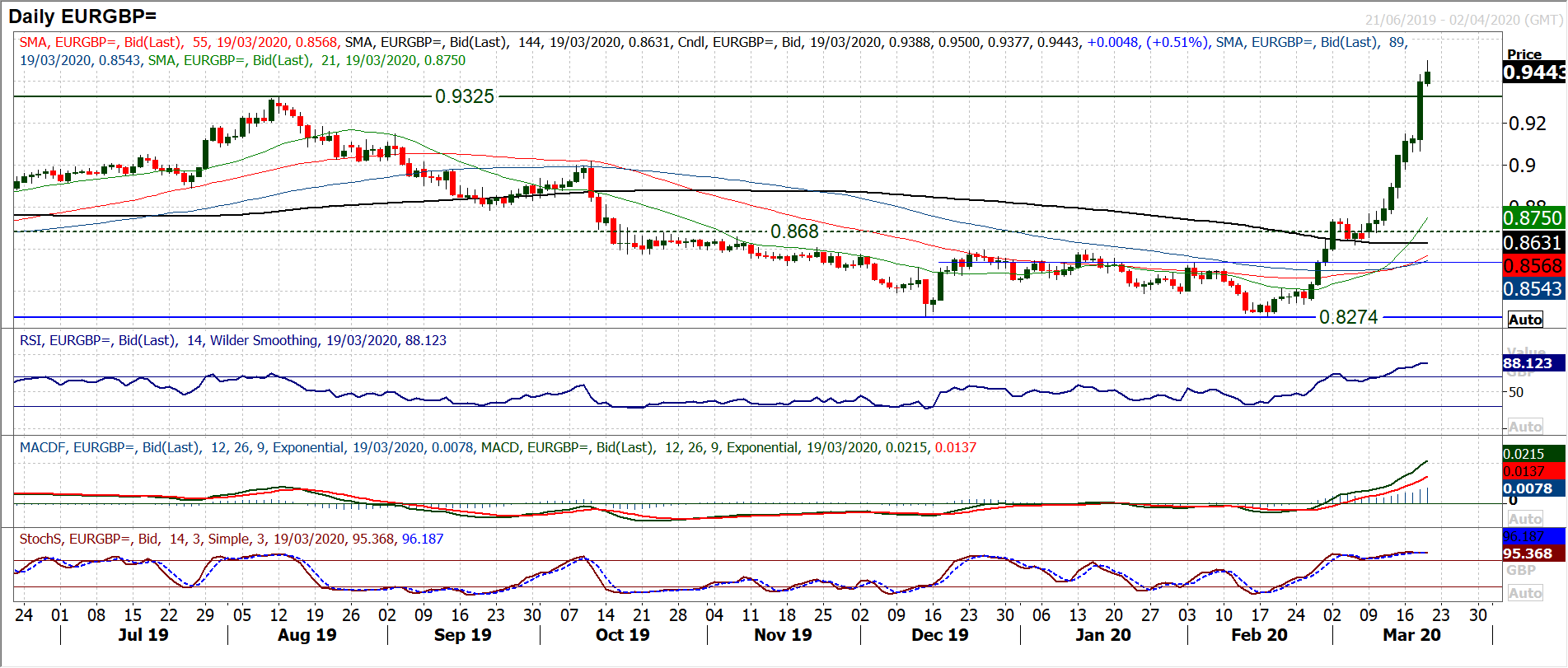Click the Mar 20 month label
Viewport: 1568px width, 668px height.
(x=1411, y=635)
